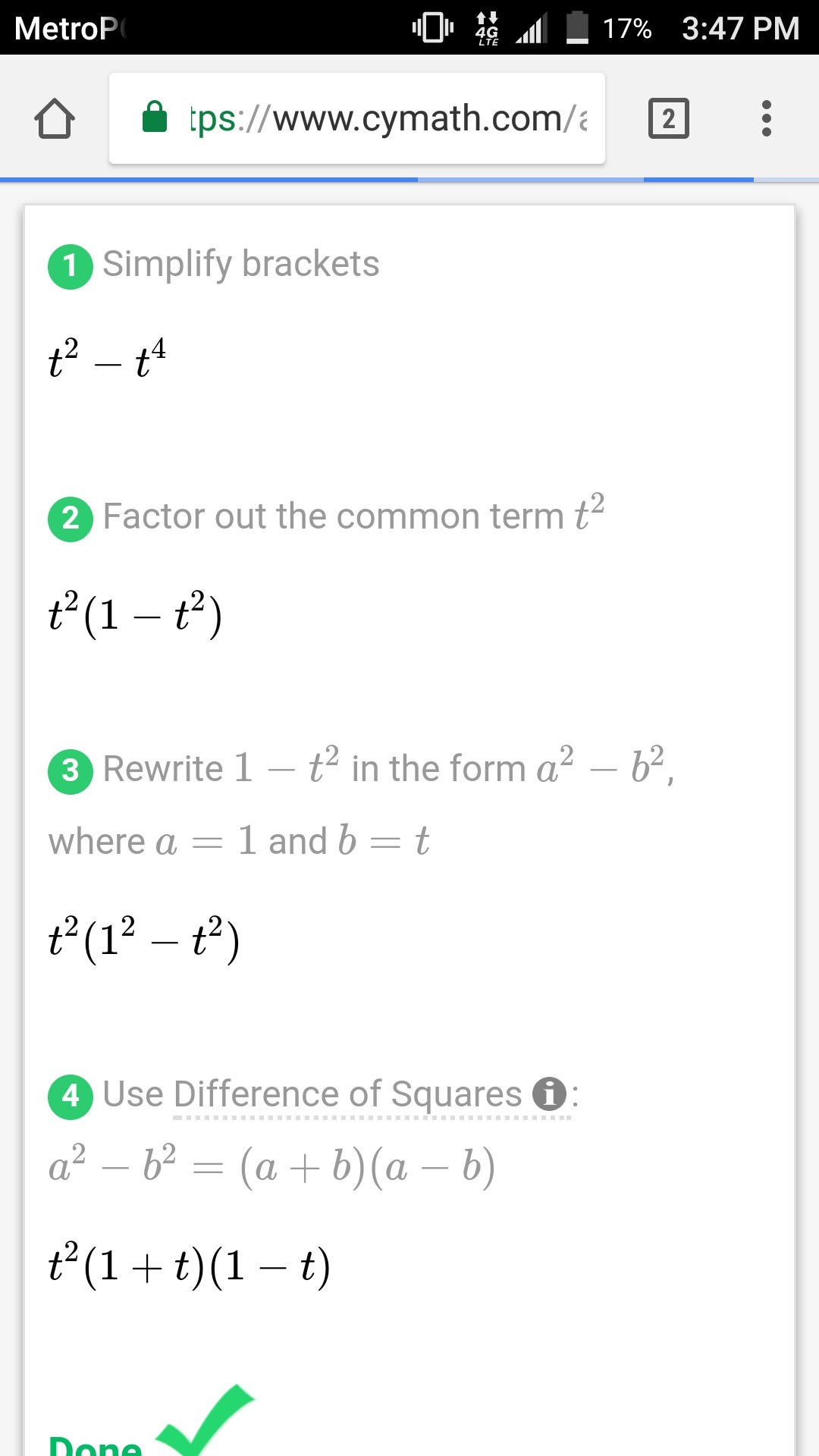Tap the Done label at the bottom
The width and height of the screenshot is (819, 1456).
(x=96, y=1445)
